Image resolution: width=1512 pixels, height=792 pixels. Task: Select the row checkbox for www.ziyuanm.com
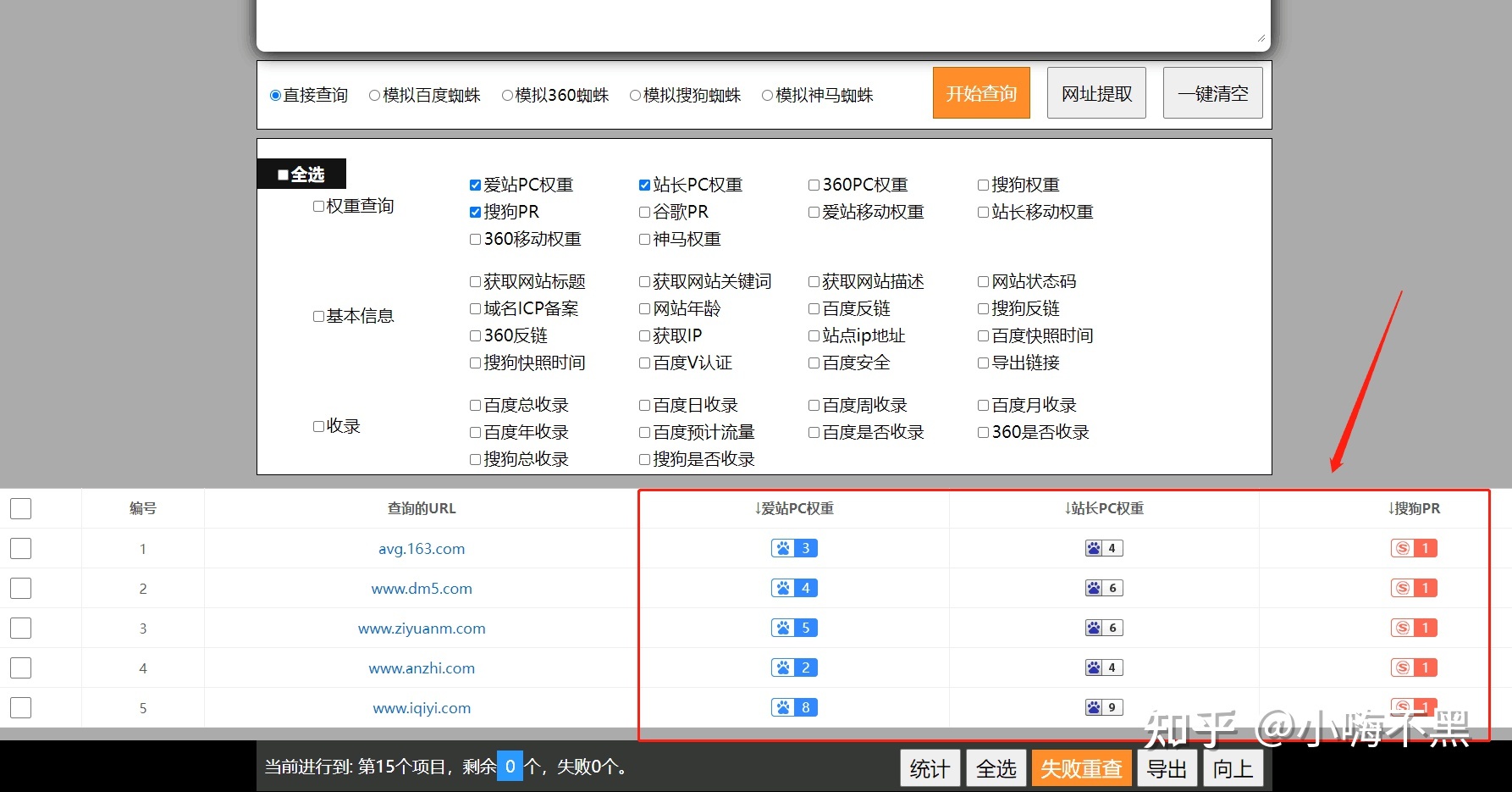pyautogui.click(x=21, y=628)
